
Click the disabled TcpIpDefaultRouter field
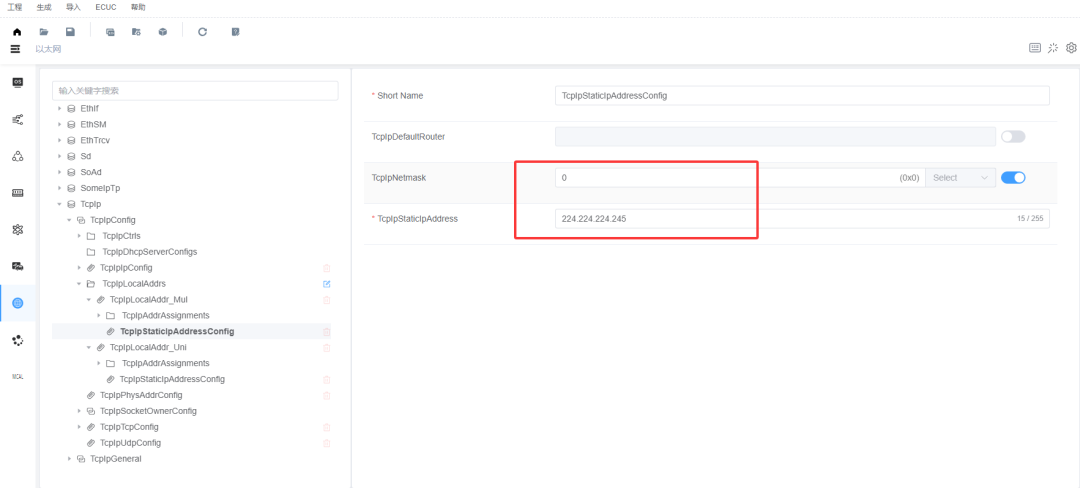[775, 136]
